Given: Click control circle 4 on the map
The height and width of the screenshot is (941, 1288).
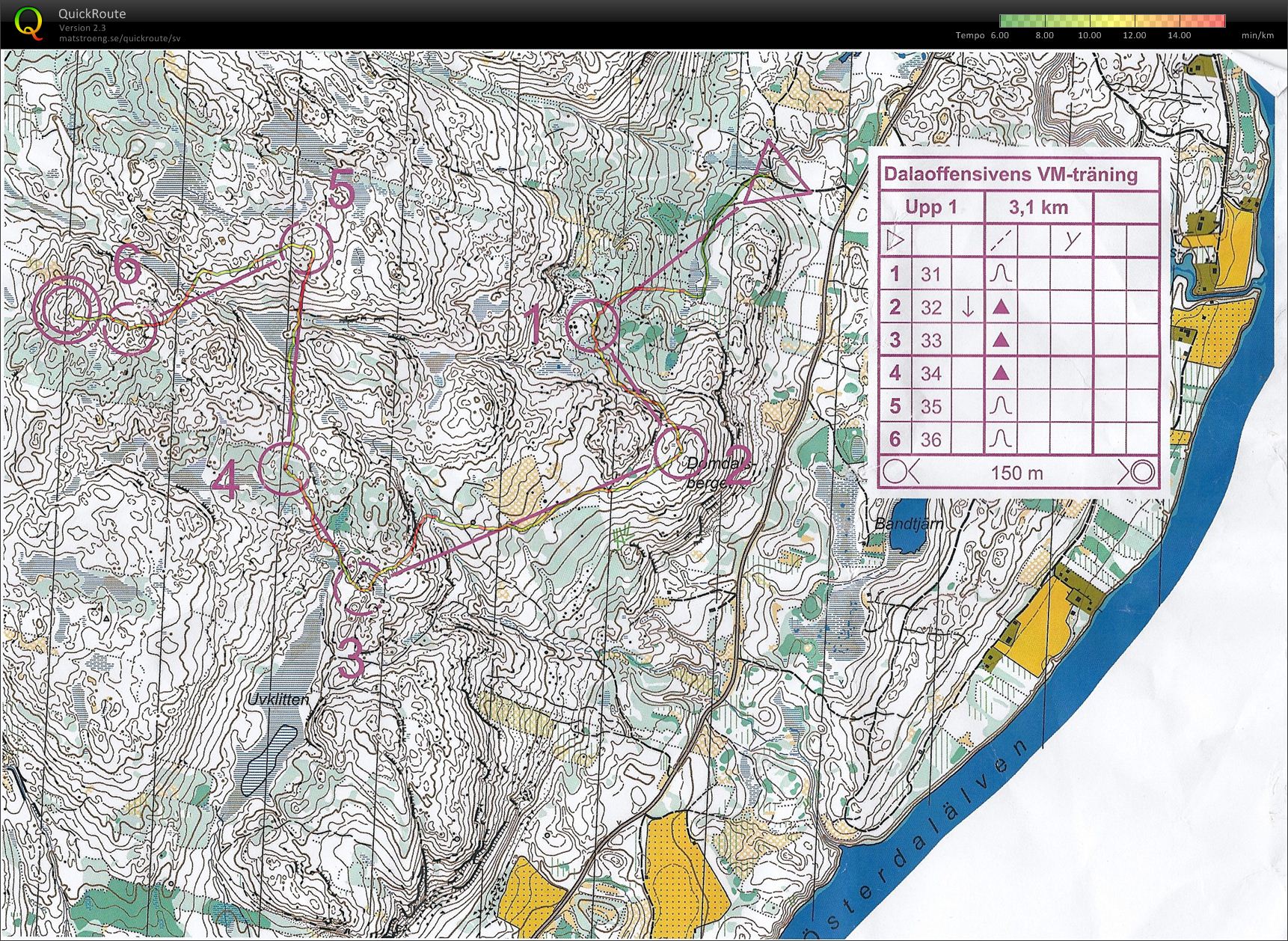Looking at the screenshot, I should click(x=284, y=468).
